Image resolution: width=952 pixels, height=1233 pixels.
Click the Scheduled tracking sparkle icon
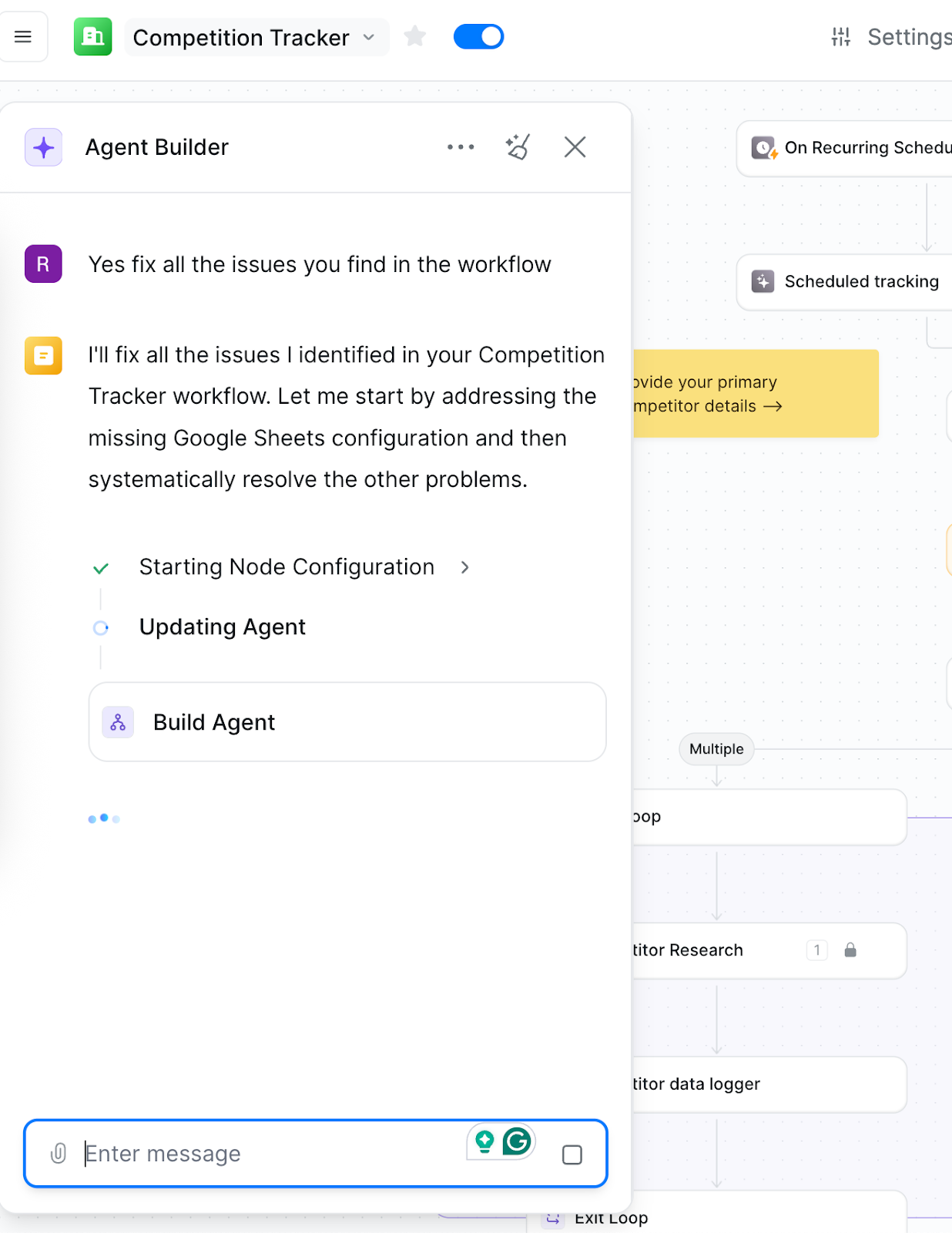(763, 281)
